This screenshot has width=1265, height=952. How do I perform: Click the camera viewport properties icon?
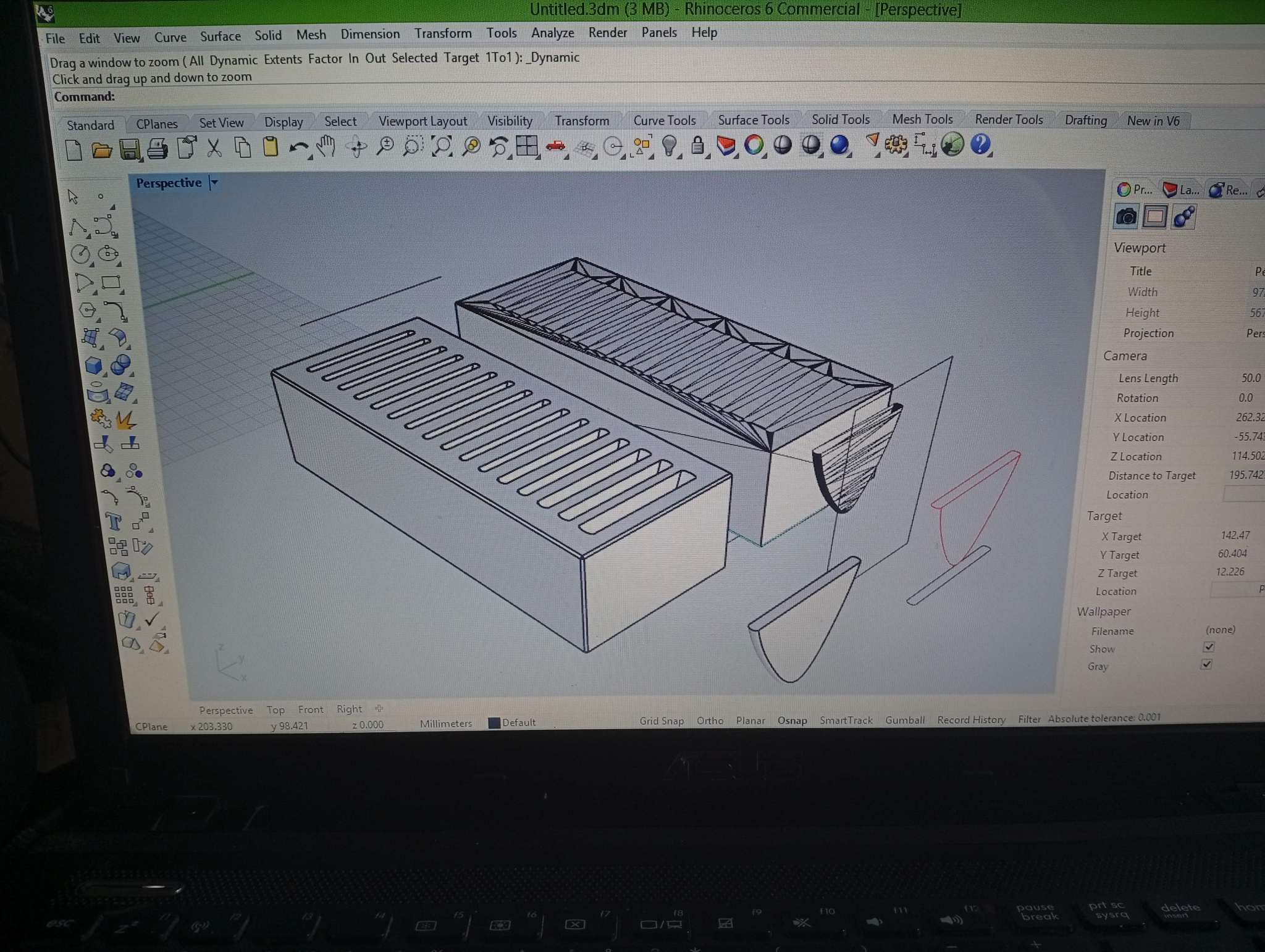1127,217
